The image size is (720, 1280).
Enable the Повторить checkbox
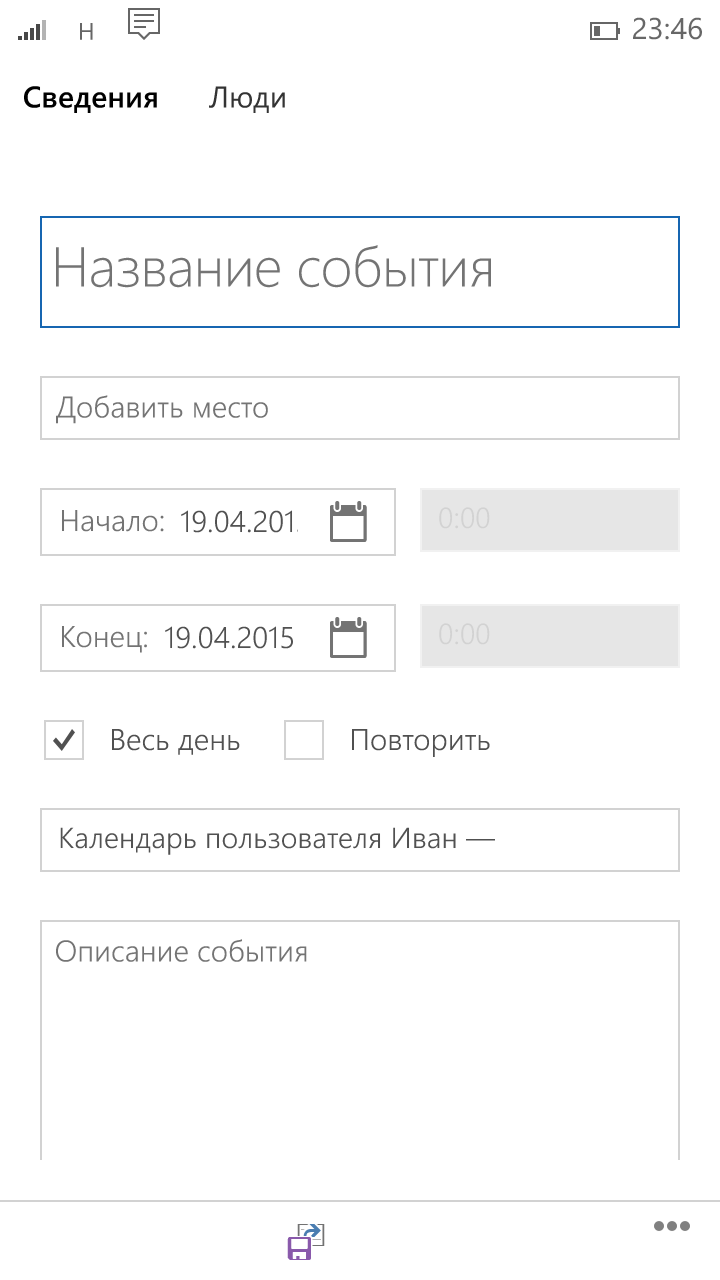pos(304,740)
